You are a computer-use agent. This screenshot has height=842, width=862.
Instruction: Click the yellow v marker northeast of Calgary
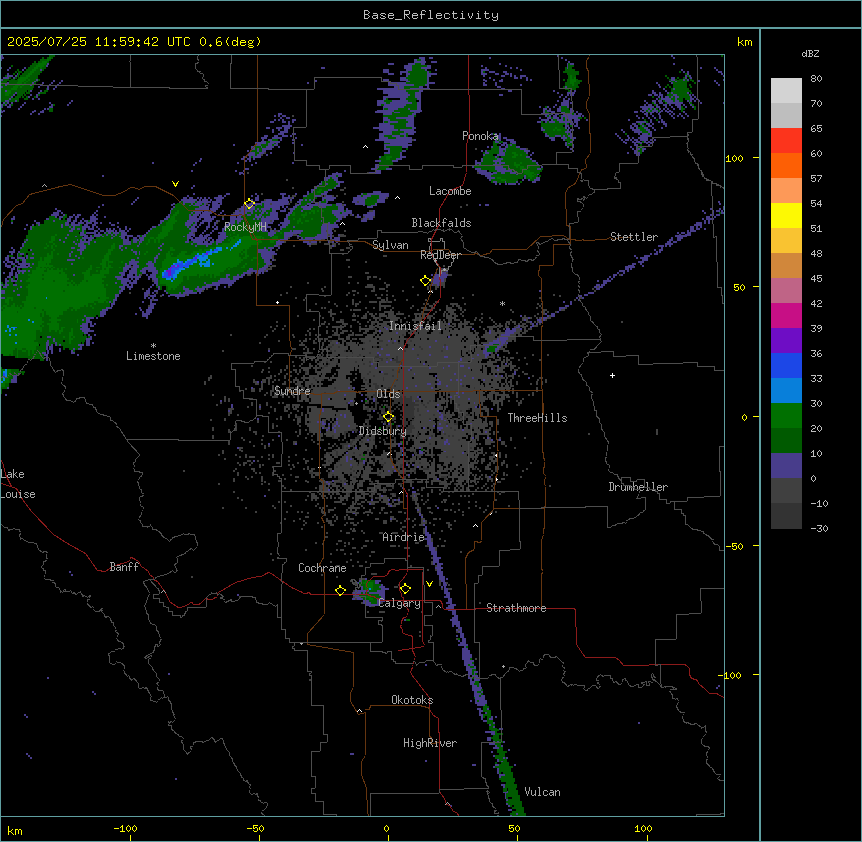tap(429, 584)
